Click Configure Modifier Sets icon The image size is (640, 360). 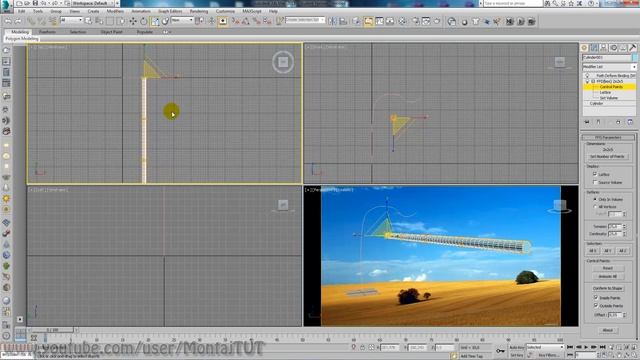630,122
